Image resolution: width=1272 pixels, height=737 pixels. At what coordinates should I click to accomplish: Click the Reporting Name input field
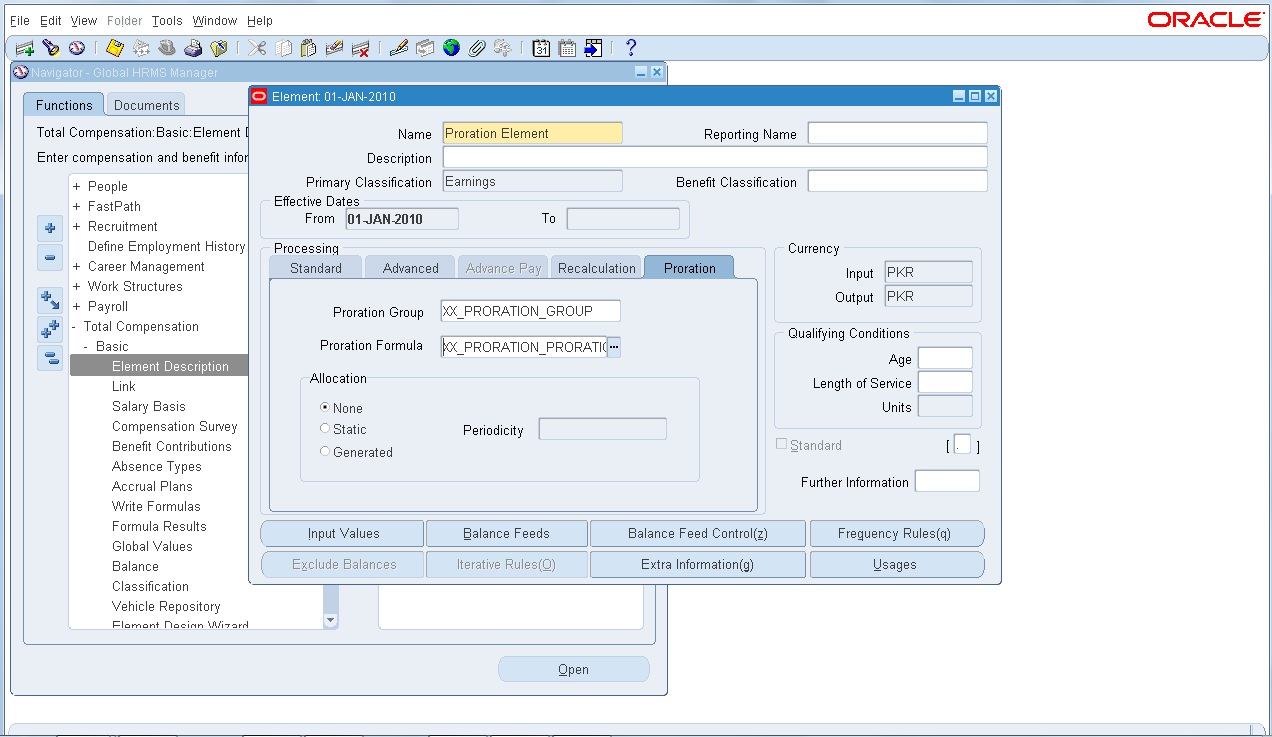[897, 133]
